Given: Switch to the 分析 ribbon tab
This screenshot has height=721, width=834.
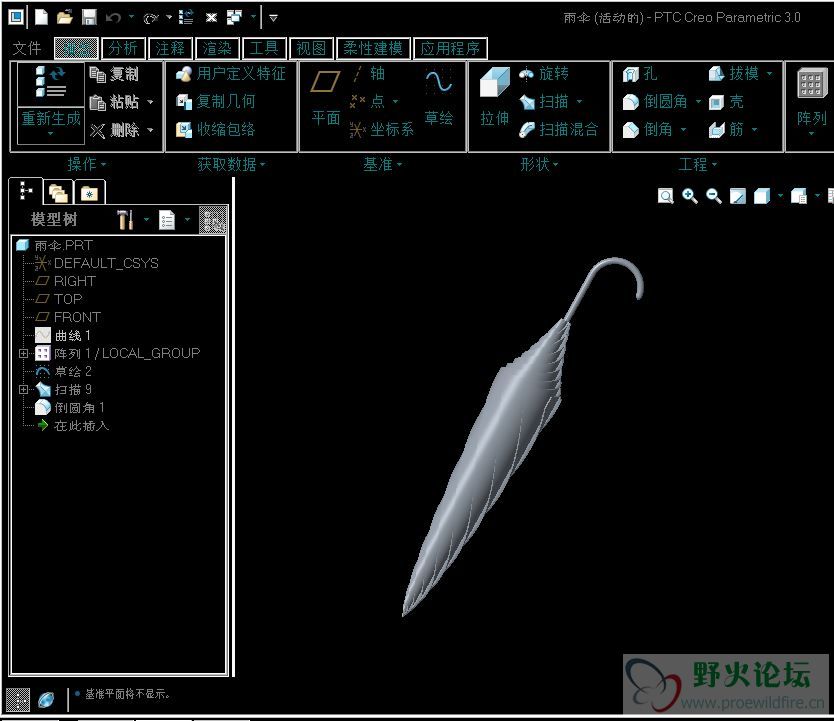Looking at the screenshot, I should click(x=123, y=48).
